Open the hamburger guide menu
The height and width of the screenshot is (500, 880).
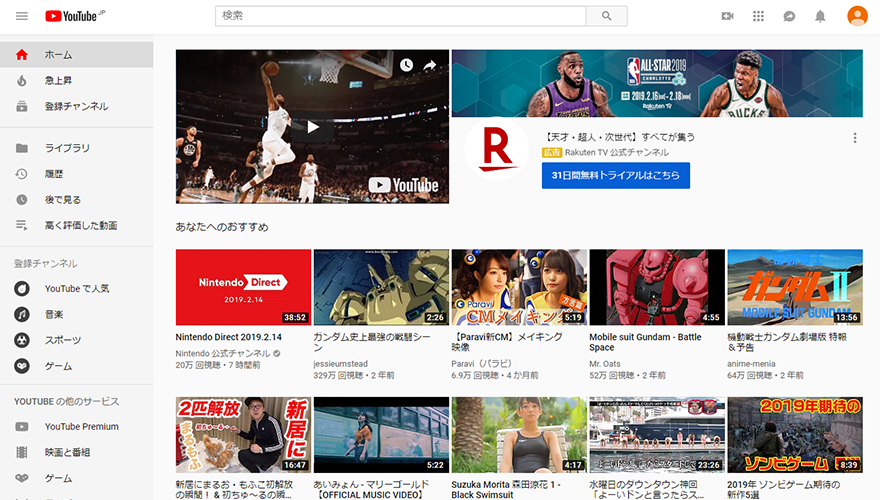[x=22, y=16]
